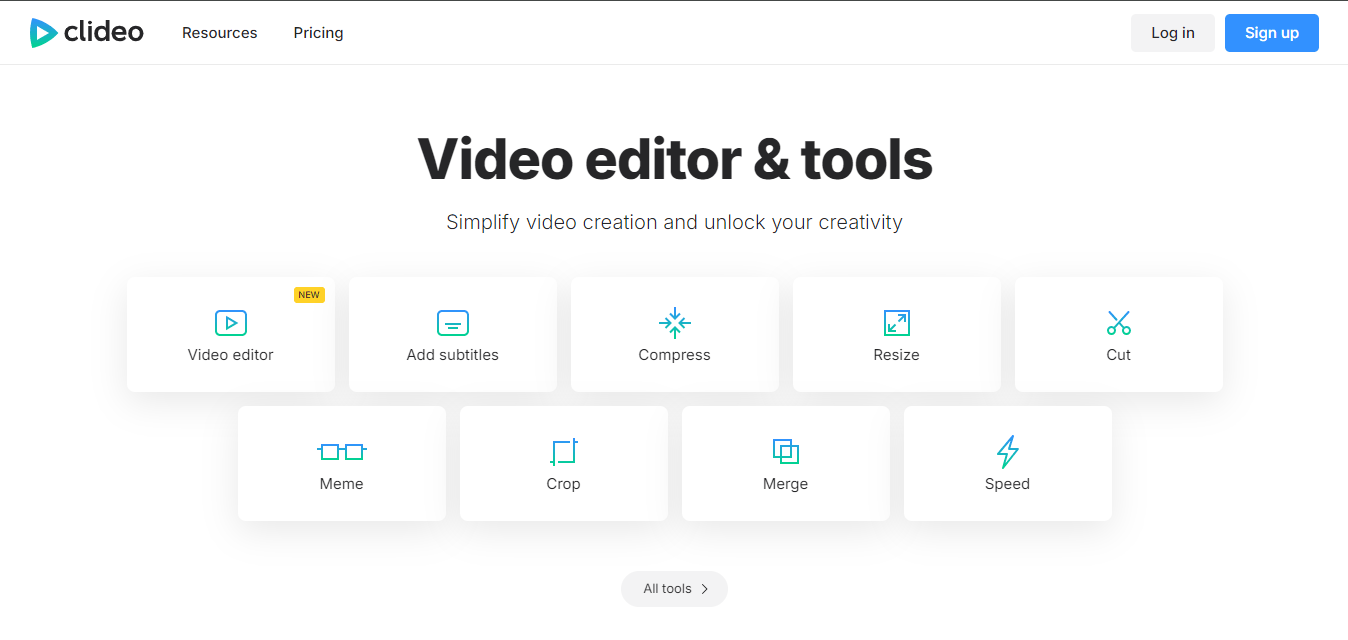Select the Cut scissors icon
This screenshot has width=1348, height=640.
[x=1119, y=323]
